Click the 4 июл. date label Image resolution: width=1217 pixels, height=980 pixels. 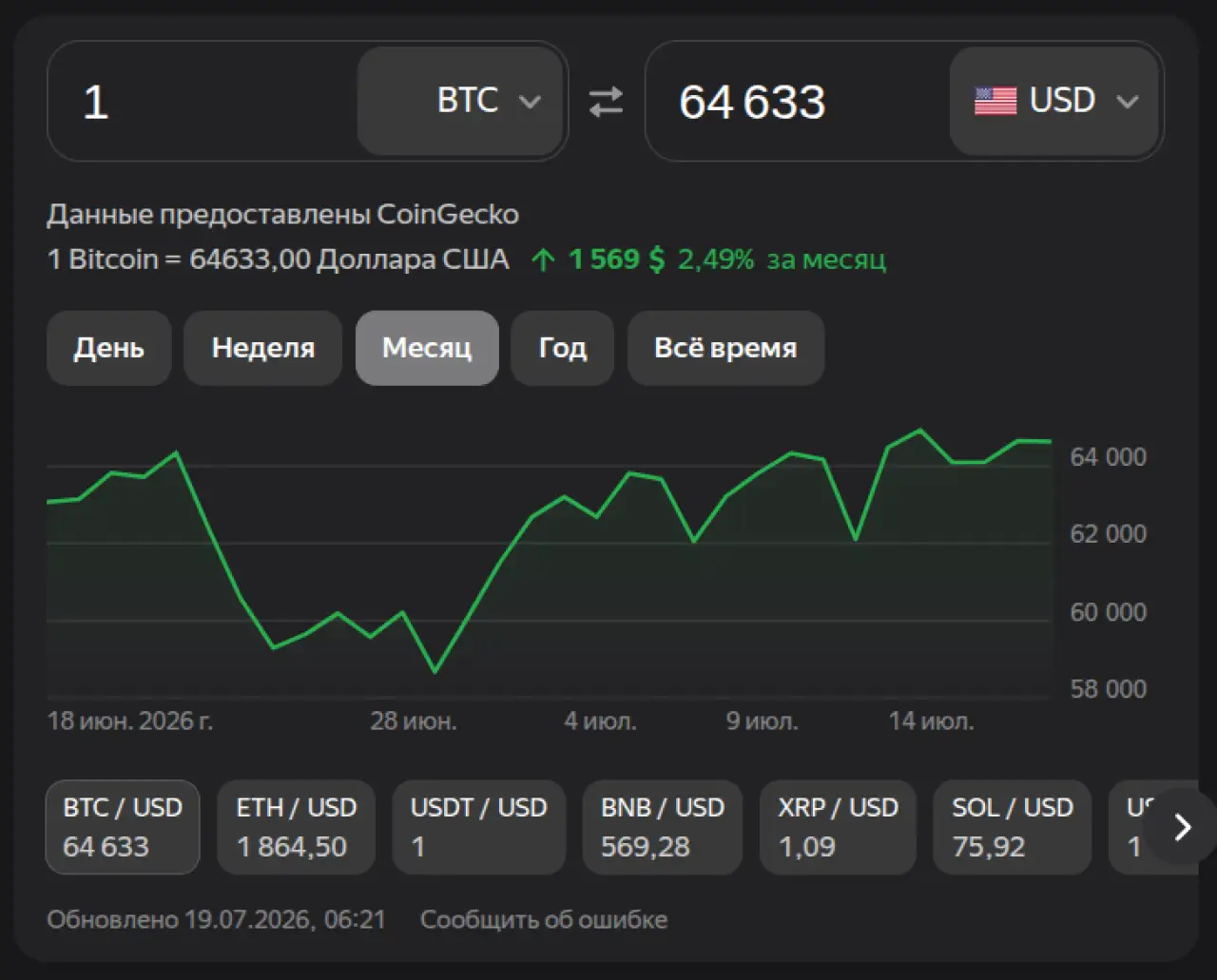(600, 721)
